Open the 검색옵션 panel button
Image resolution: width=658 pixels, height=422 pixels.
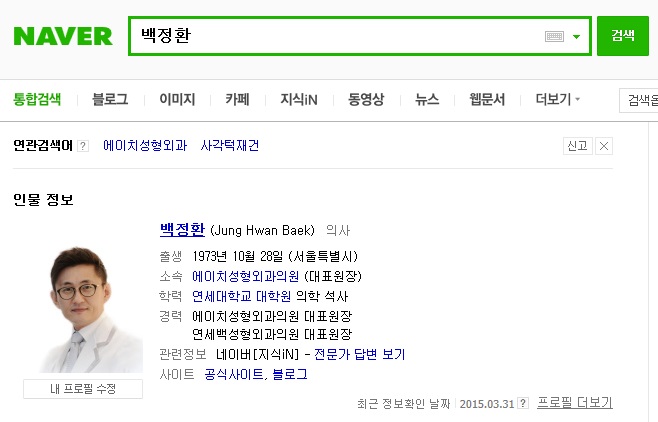(640, 99)
